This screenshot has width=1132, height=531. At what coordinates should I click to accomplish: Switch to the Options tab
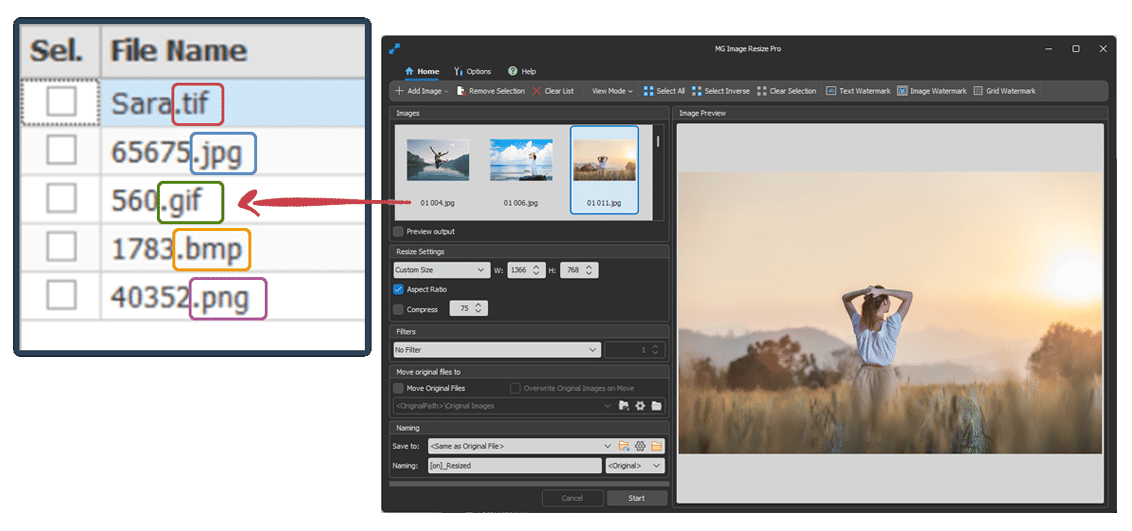click(x=473, y=71)
